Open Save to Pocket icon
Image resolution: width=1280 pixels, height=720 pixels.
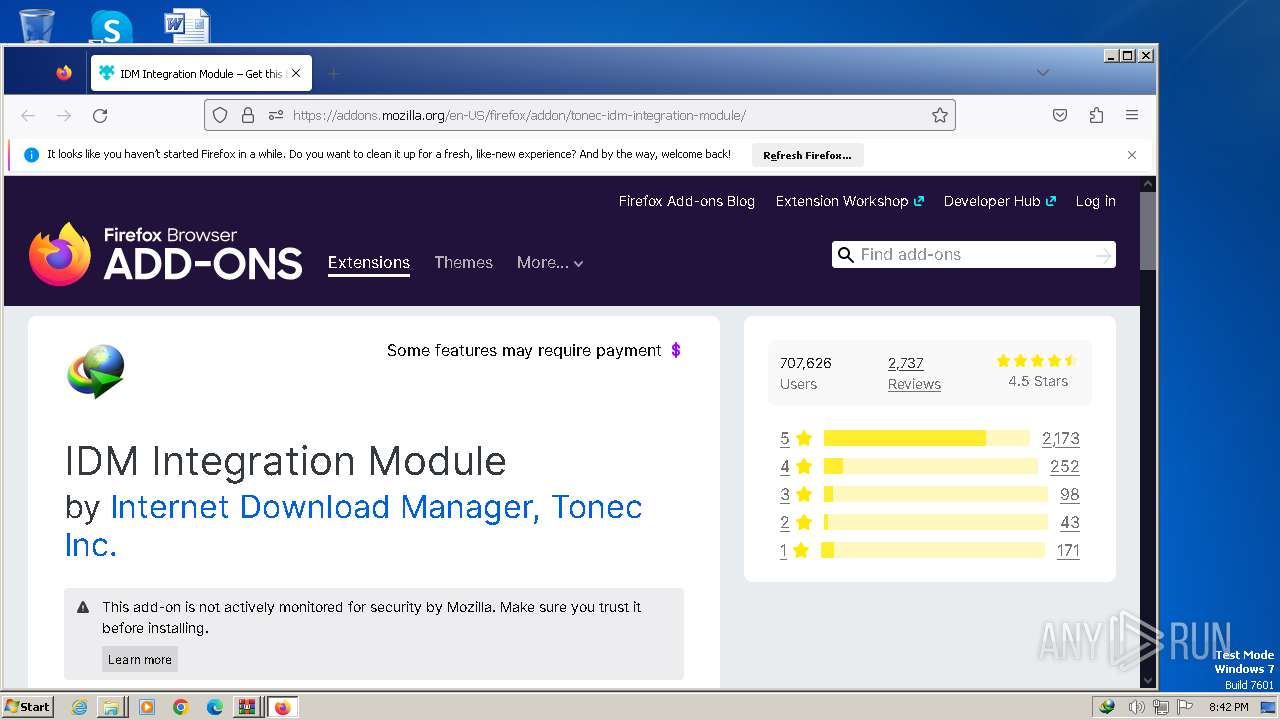1060,116
